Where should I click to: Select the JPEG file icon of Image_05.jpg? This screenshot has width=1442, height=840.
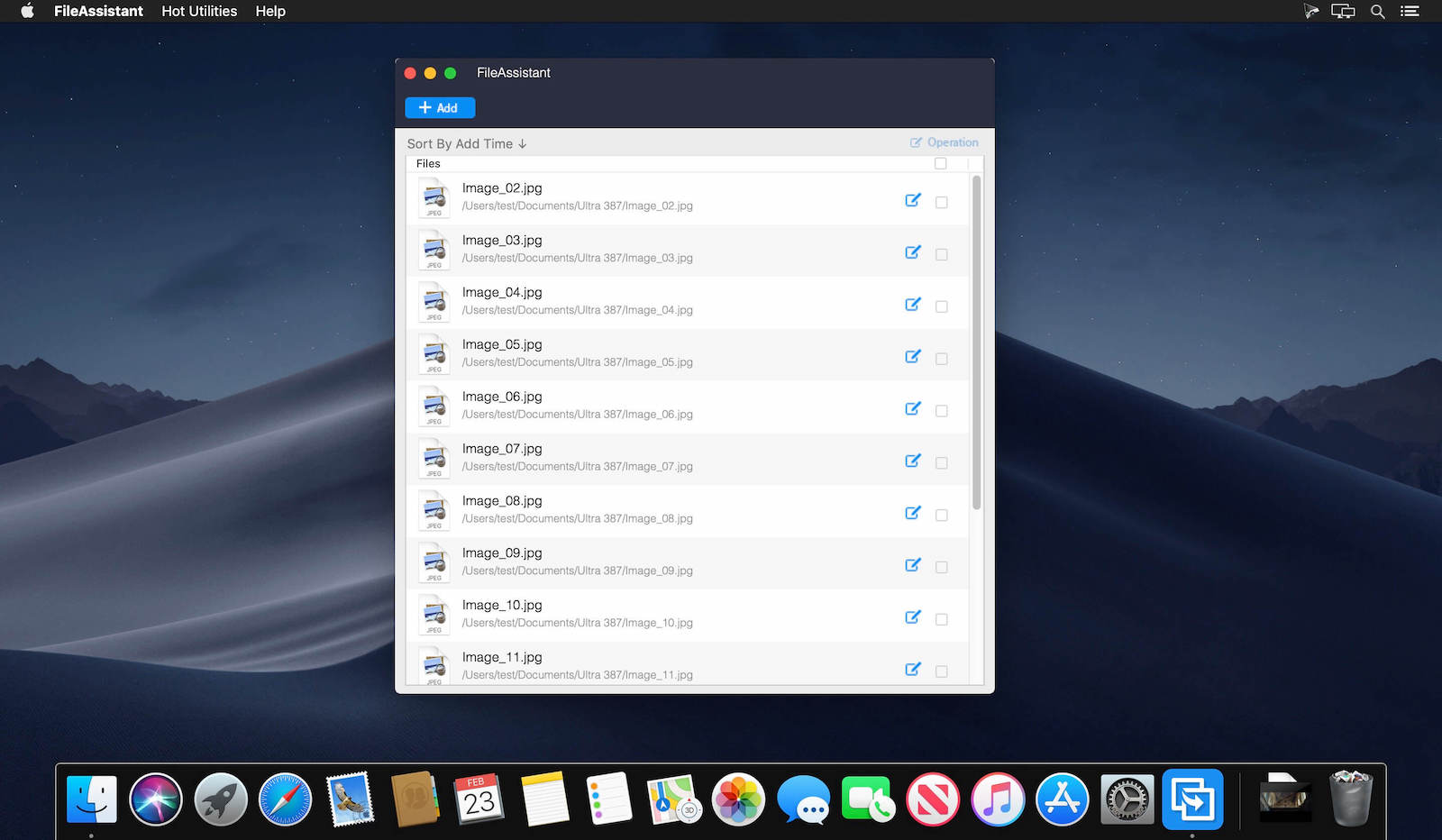point(434,355)
